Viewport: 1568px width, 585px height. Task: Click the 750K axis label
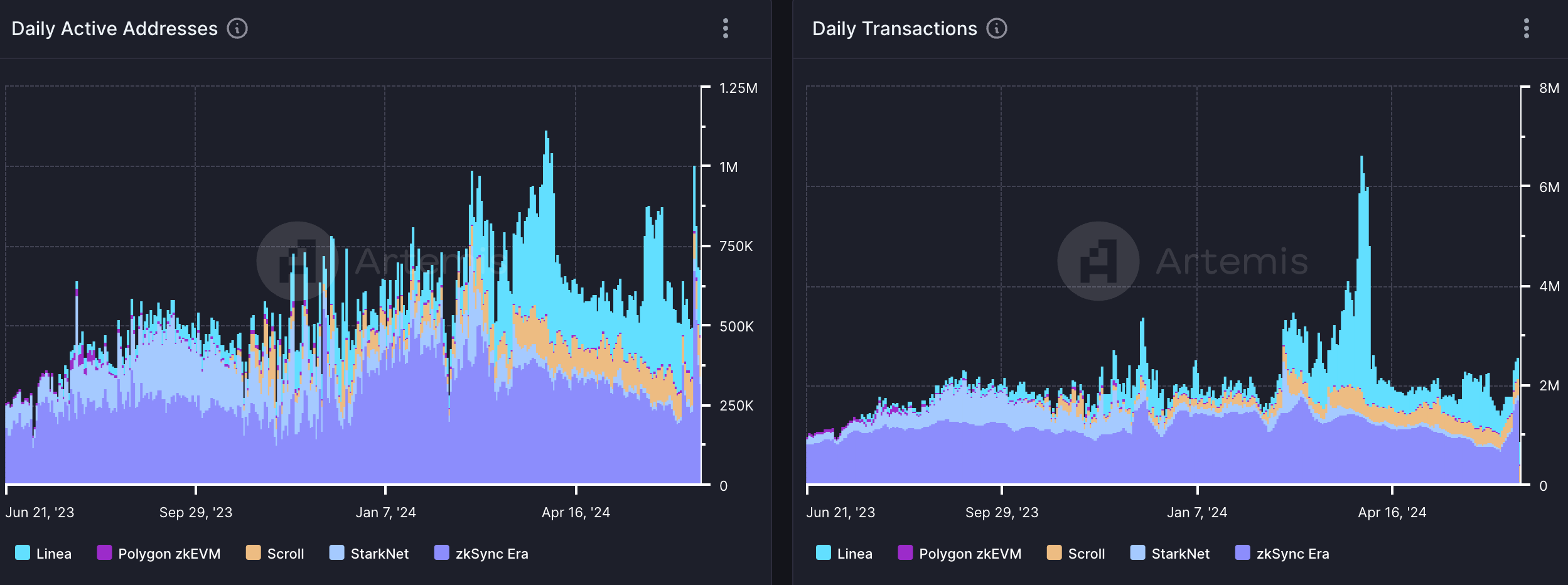[x=736, y=246]
